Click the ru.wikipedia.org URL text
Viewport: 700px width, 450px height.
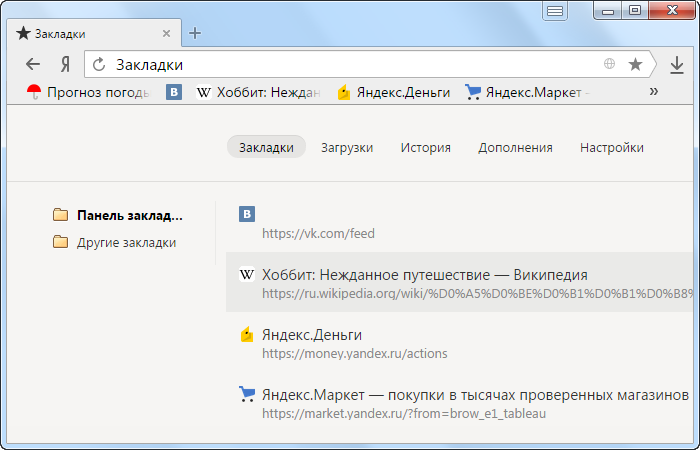tap(477, 293)
